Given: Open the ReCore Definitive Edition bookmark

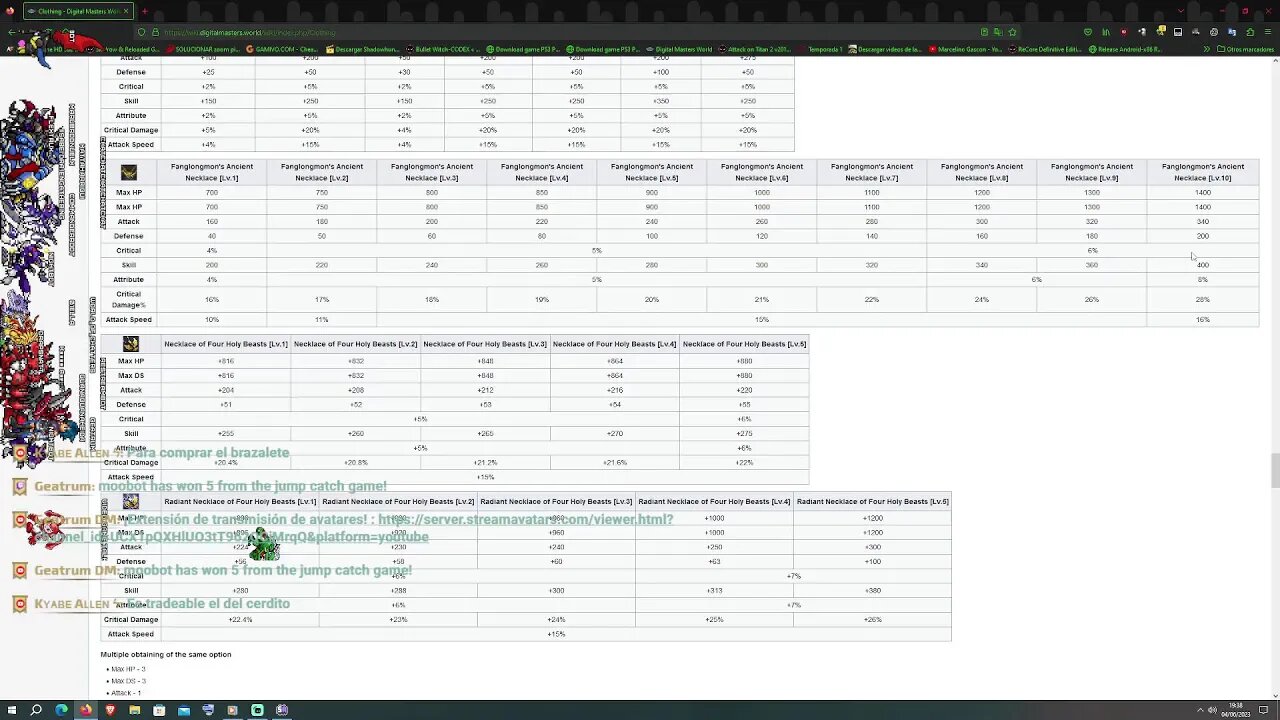Looking at the screenshot, I should [x=1047, y=49].
